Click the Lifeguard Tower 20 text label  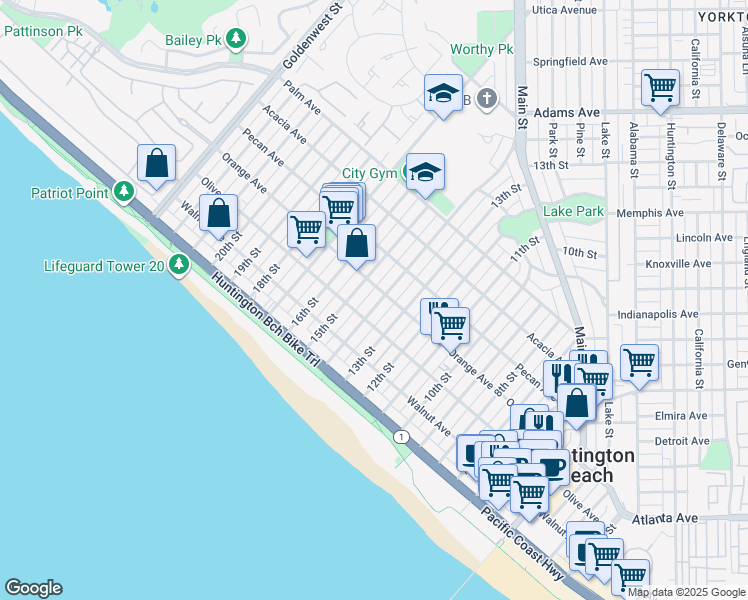coord(104,266)
